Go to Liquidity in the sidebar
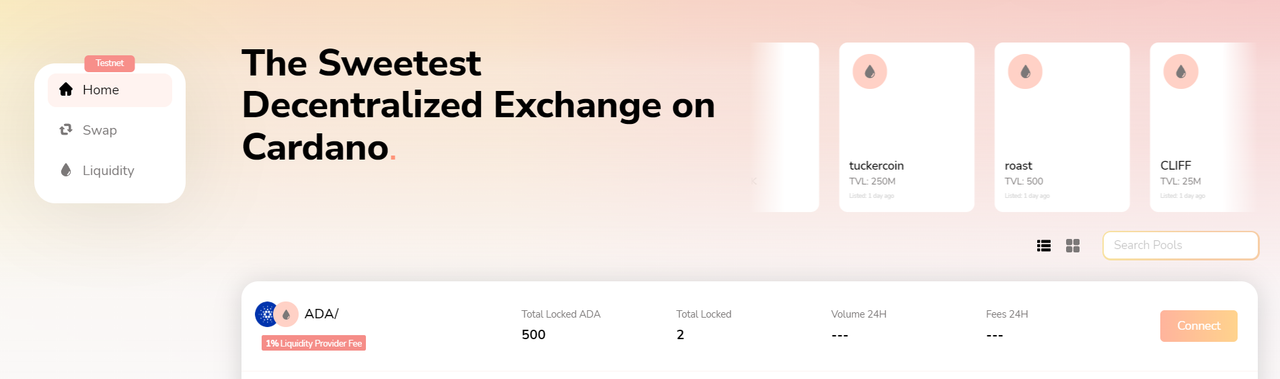This screenshot has height=379, width=1280. (110, 170)
